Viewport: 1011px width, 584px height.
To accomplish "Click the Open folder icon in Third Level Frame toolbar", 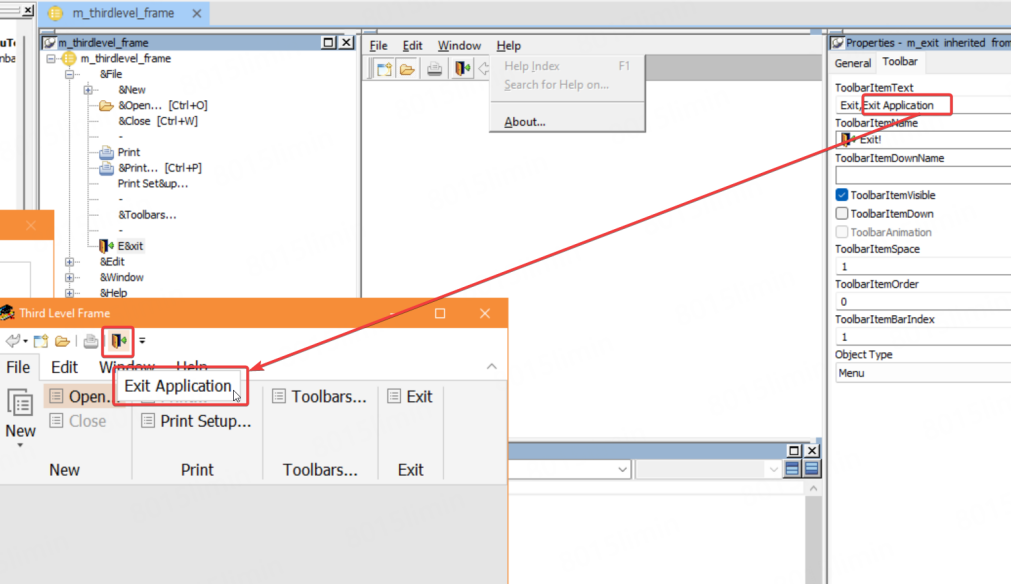I will 62,341.
